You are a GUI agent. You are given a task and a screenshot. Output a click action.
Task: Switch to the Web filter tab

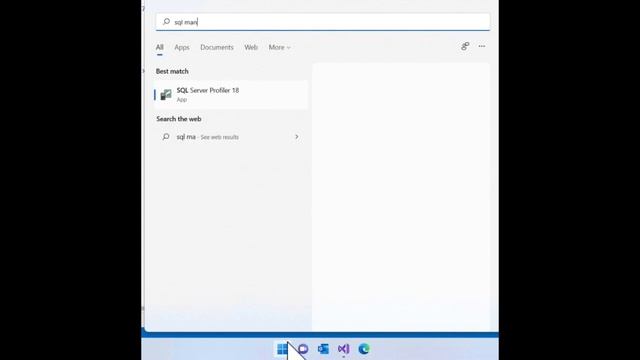click(x=251, y=47)
